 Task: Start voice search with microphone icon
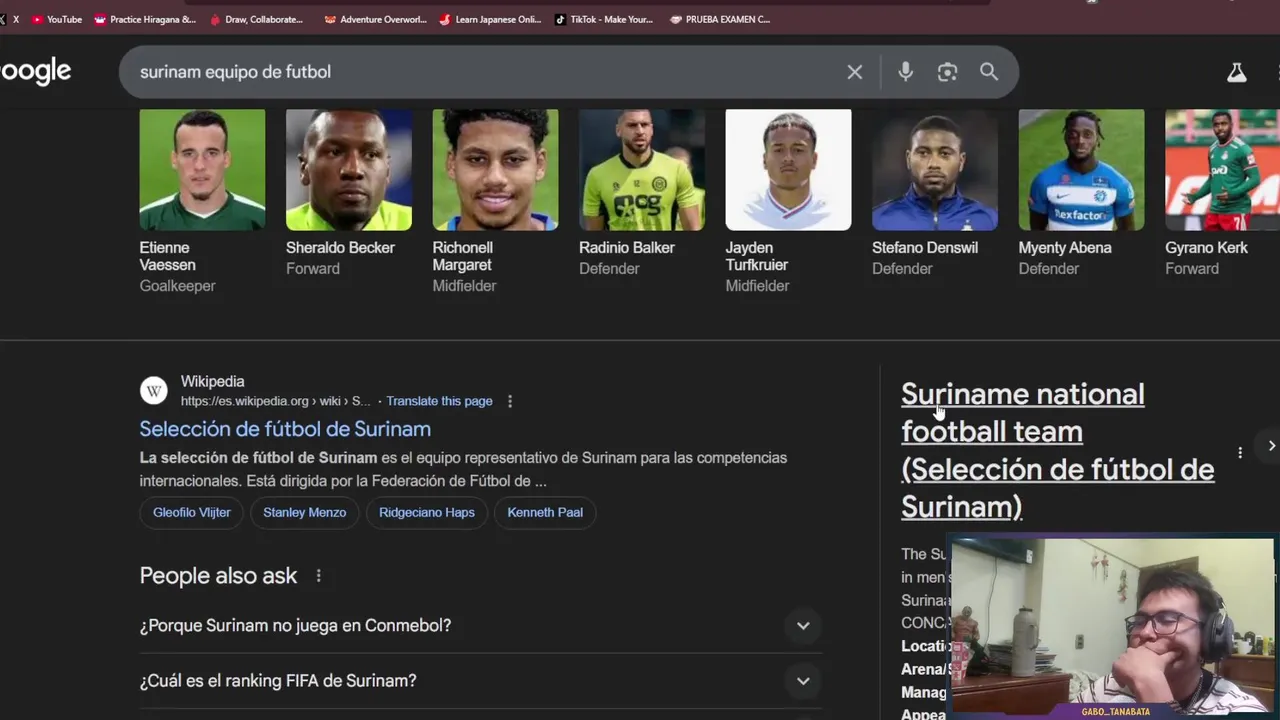[x=905, y=72]
